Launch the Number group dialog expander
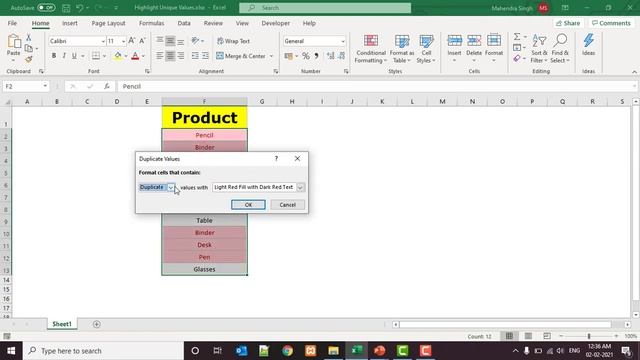This screenshot has height=360, width=640. 346,71
